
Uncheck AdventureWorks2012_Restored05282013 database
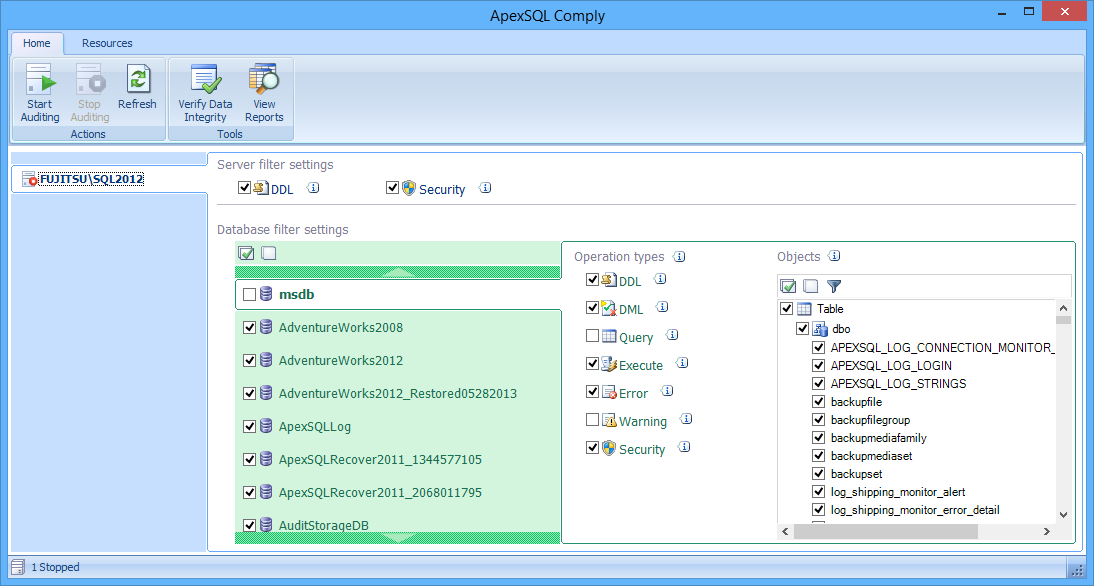[249, 393]
